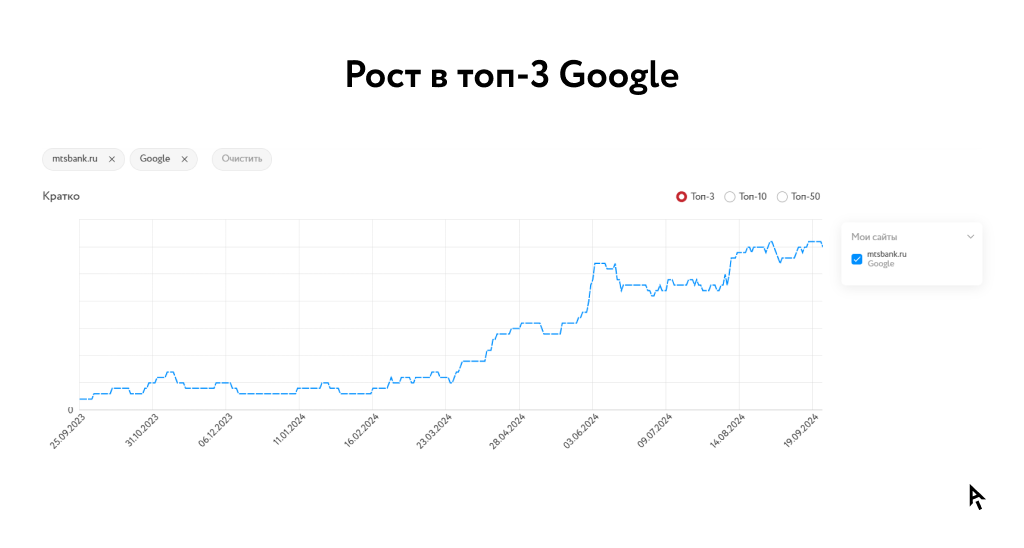
Task: Remove the mtsbank.ru filter chip
Action: click(x=112, y=159)
